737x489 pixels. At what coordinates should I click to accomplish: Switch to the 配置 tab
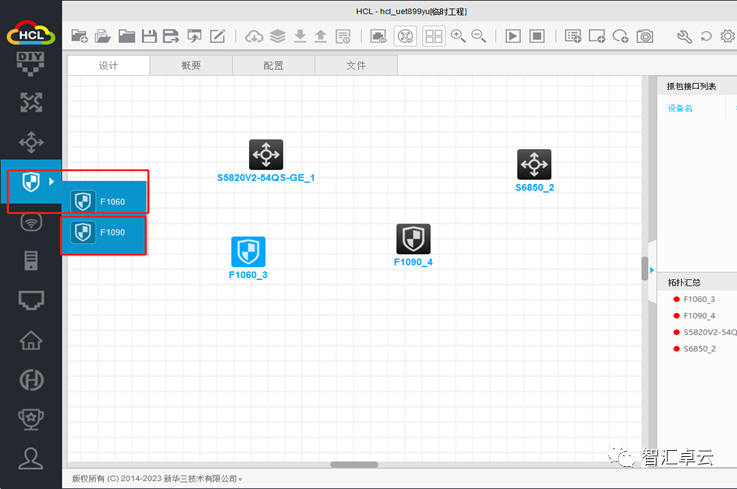pos(274,65)
